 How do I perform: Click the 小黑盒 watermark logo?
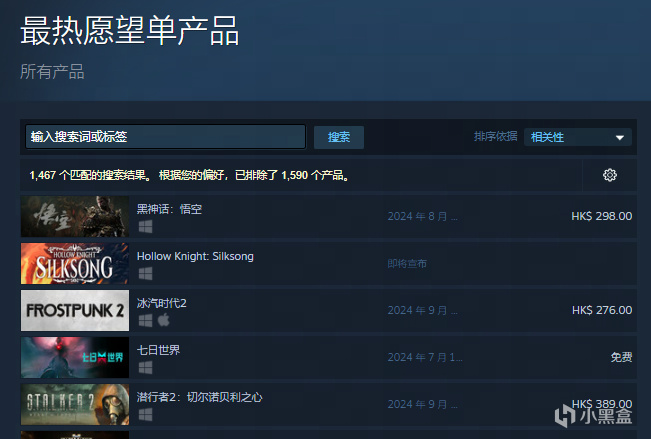click(593, 416)
